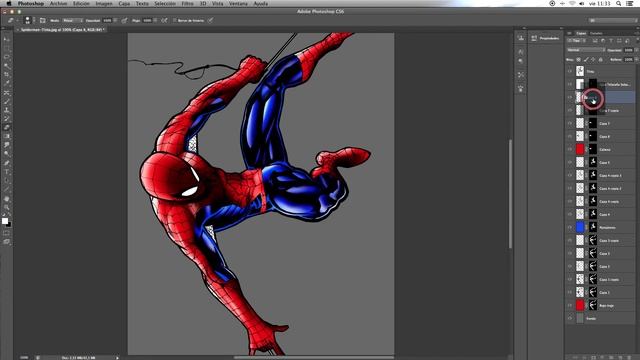The image size is (640, 360).
Task: Click the lock image pixels brush icon
Action: pos(586,60)
